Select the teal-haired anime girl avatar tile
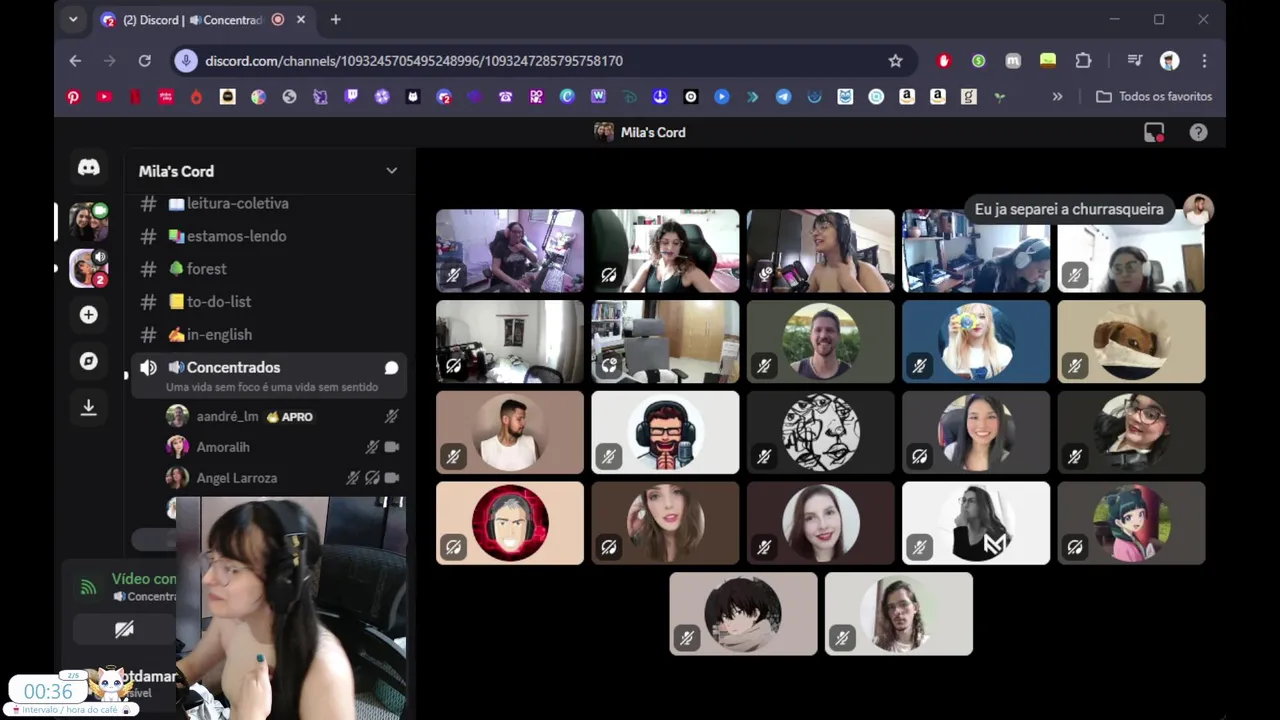Screen dimensions: 1280x720 point(1131,523)
